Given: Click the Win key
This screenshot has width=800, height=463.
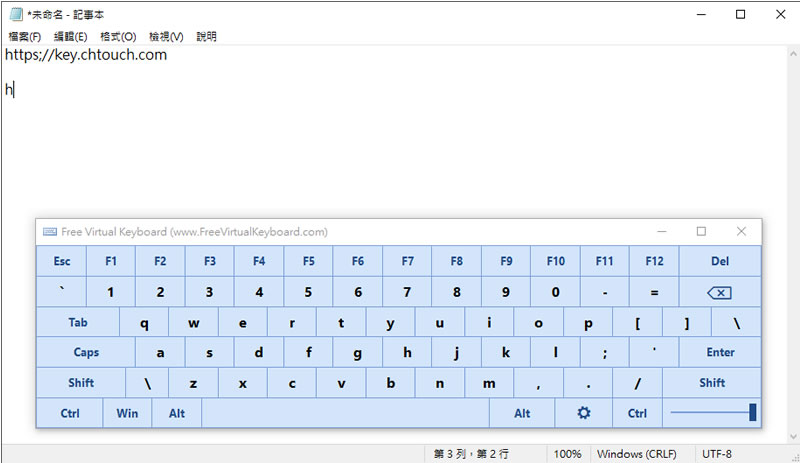Looking at the screenshot, I should (x=127, y=413).
